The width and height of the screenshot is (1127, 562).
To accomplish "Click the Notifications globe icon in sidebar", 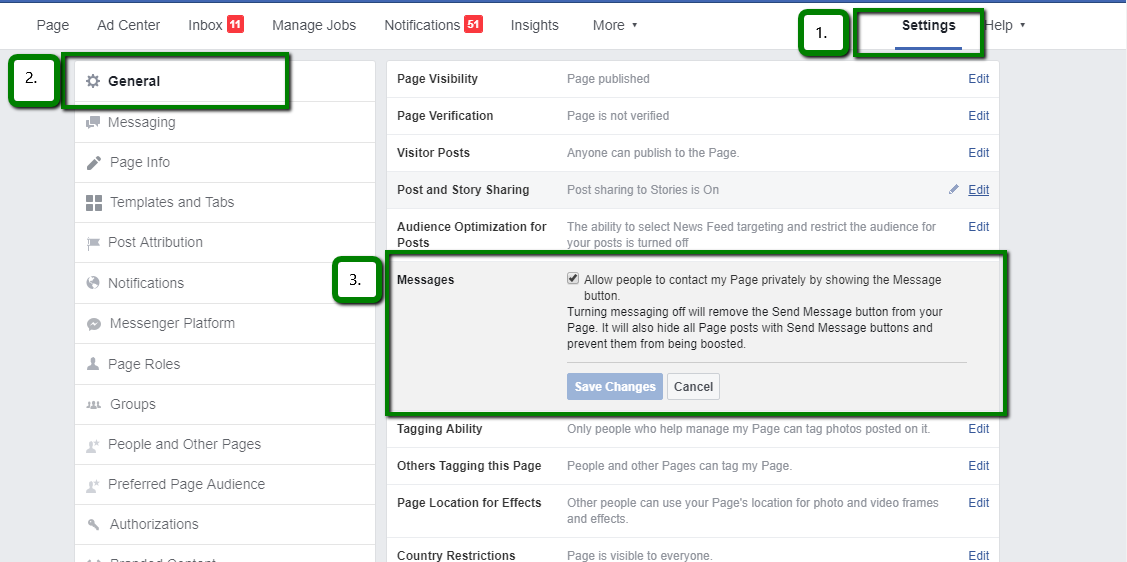I will pos(93,283).
